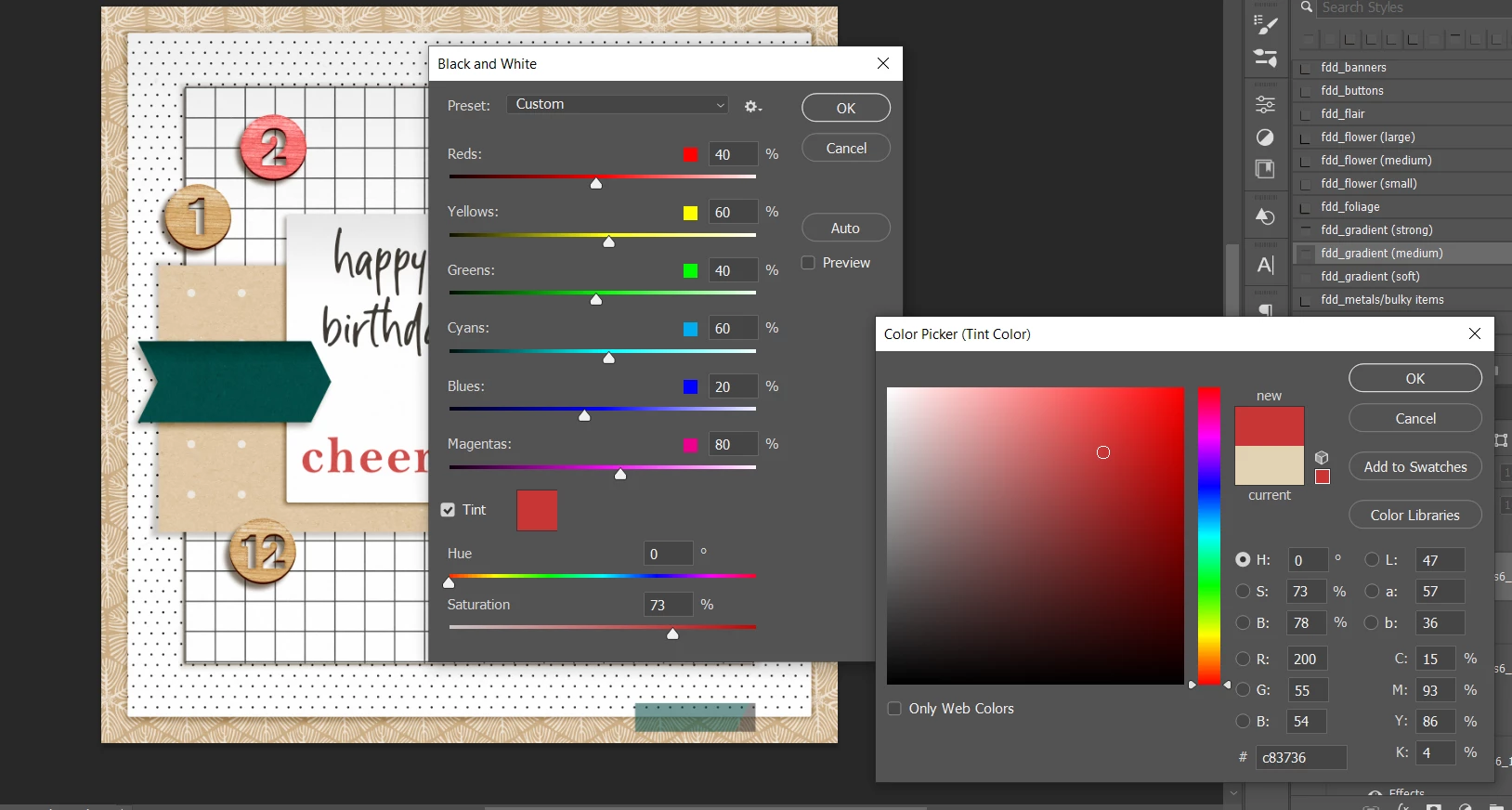Click the current tan color swatch

(x=1270, y=465)
